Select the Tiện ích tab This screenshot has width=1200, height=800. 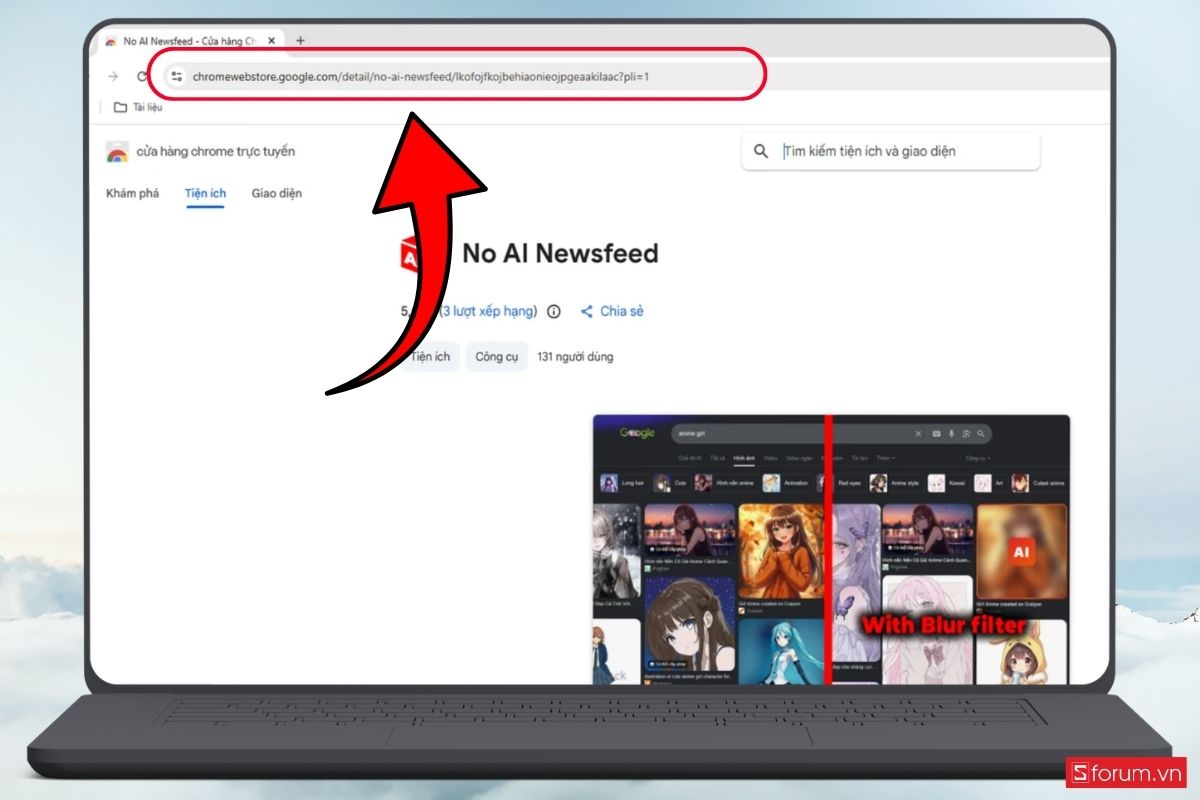coord(205,193)
